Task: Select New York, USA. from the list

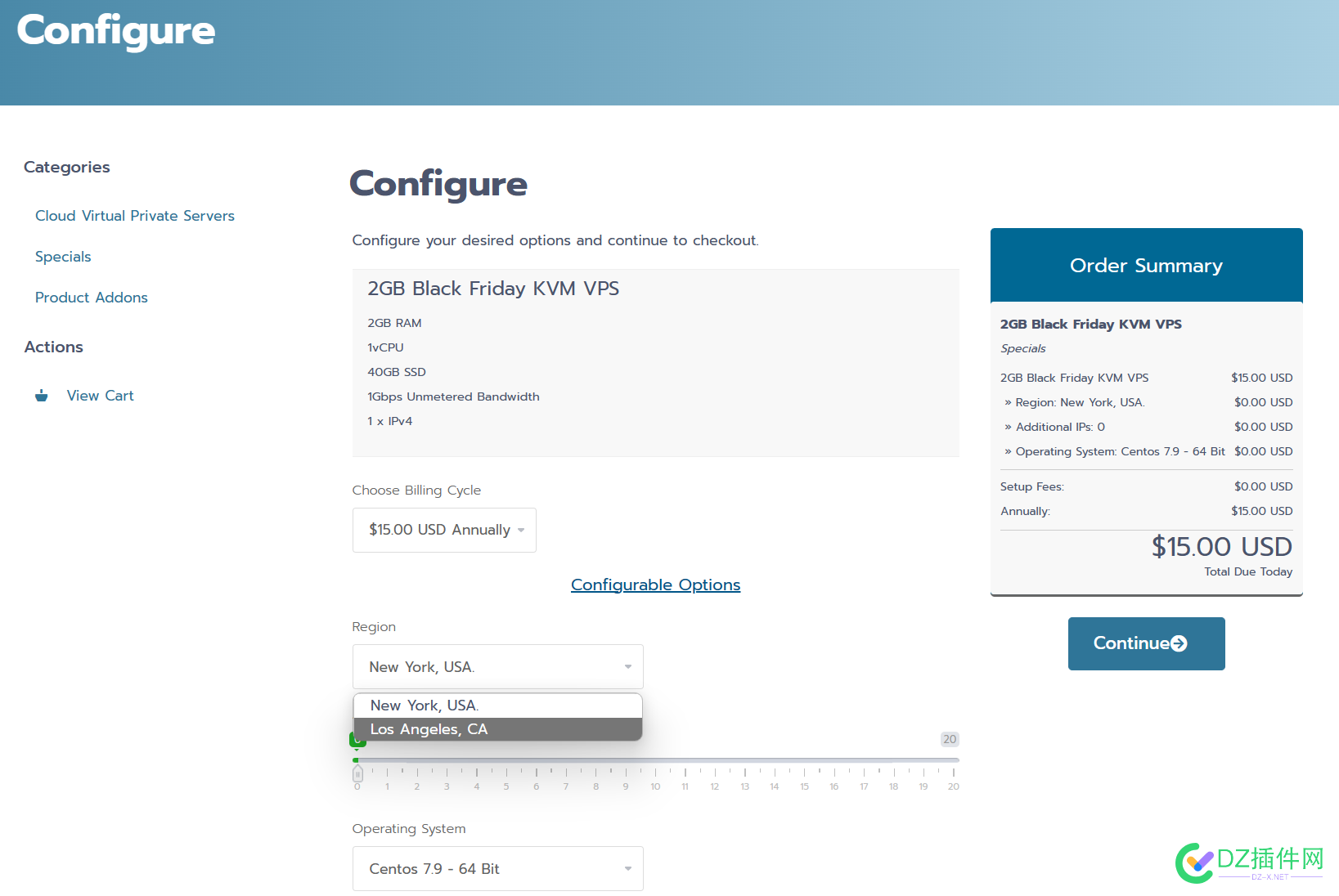Action: point(497,706)
